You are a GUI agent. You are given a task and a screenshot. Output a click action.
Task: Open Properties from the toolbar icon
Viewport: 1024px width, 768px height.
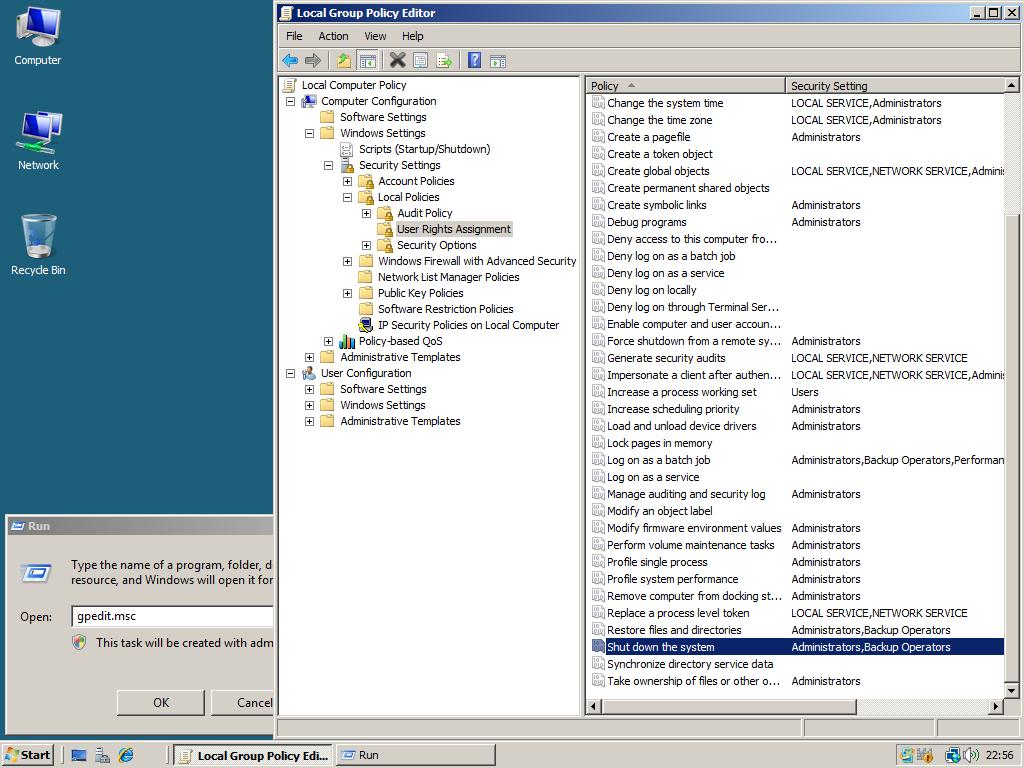(421, 61)
